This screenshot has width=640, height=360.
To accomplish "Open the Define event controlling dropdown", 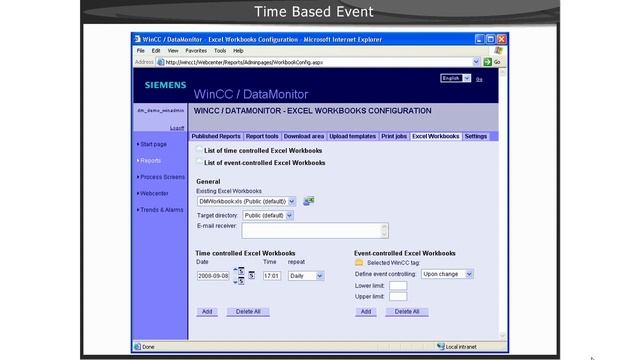I will click(x=469, y=274).
